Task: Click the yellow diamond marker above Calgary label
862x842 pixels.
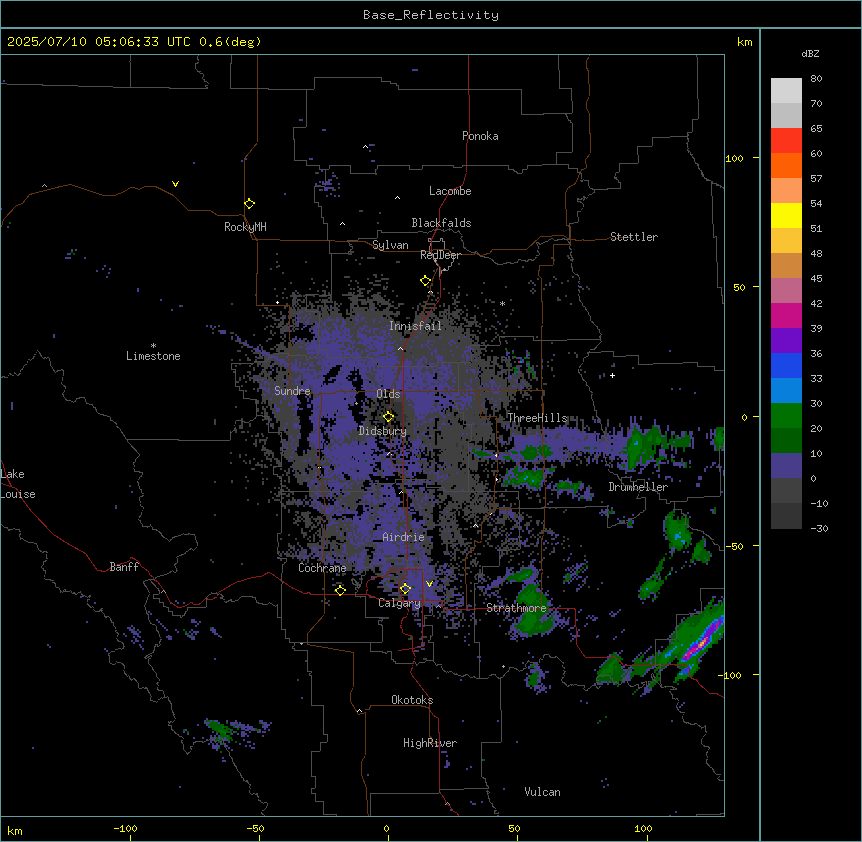Action: tap(405, 589)
